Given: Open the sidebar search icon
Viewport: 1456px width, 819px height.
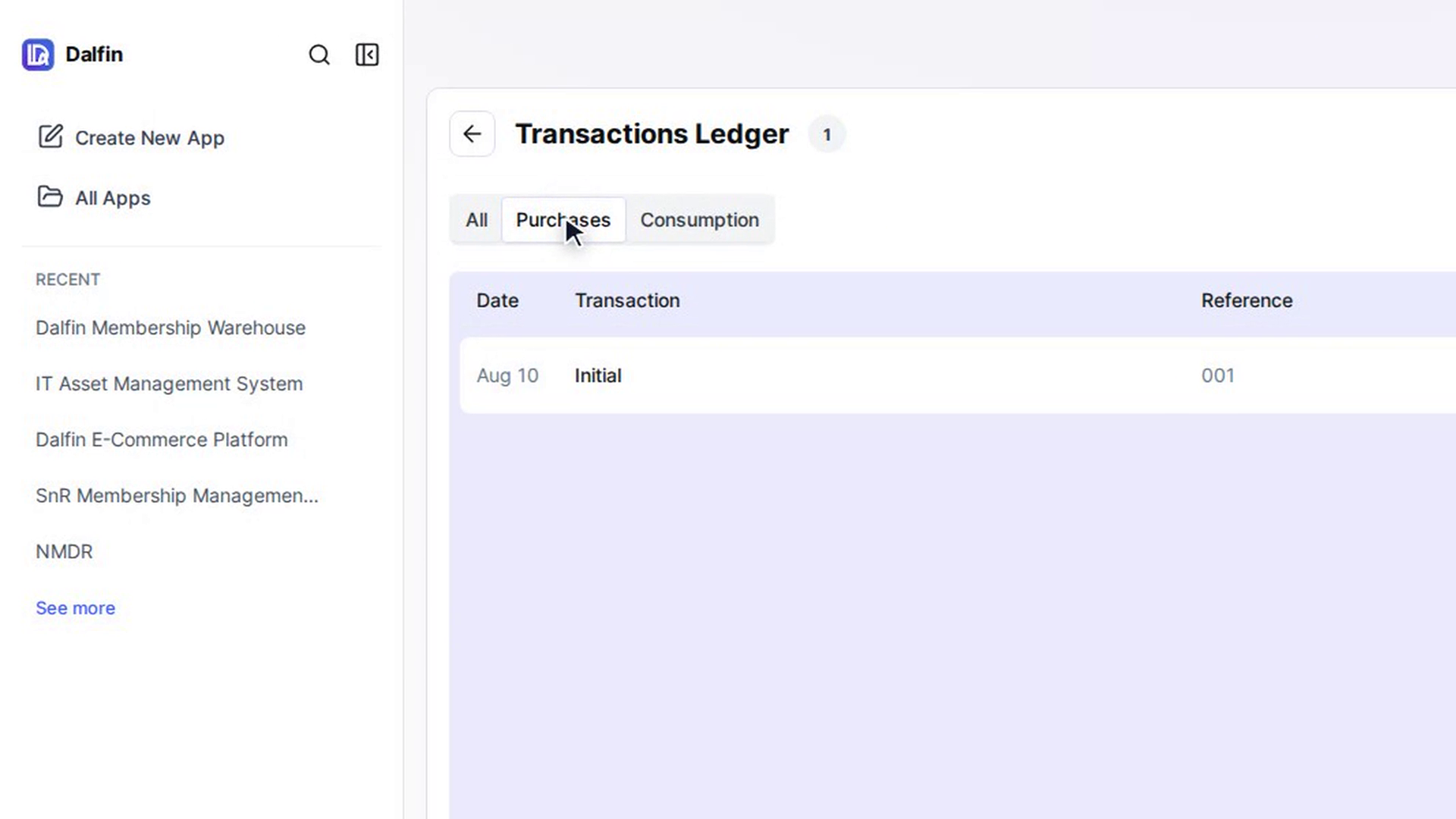Looking at the screenshot, I should coord(319,55).
